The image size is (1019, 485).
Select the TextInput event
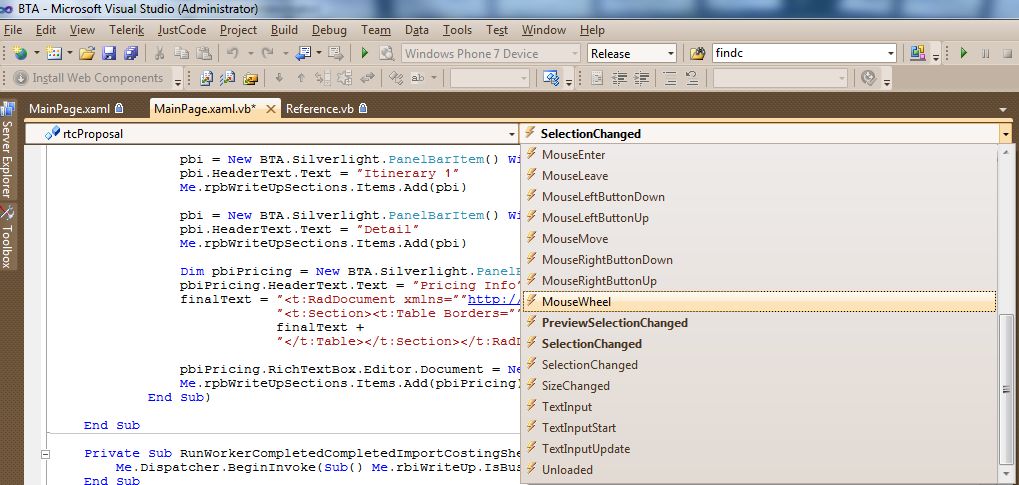coord(759,406)
